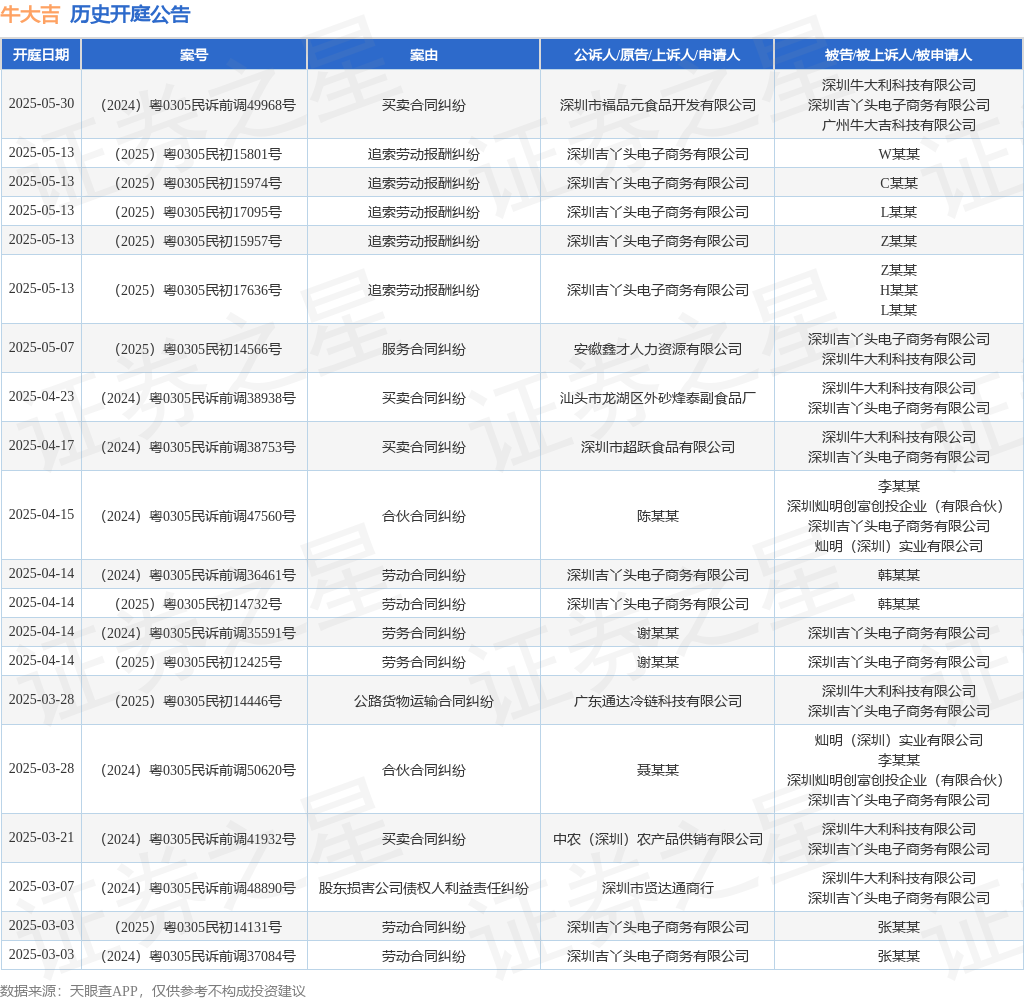Click plaintiff 深圳市福品元食品开发有限公司
Viewport: 1024px width, 1000px height.
(x=658, y=105)
